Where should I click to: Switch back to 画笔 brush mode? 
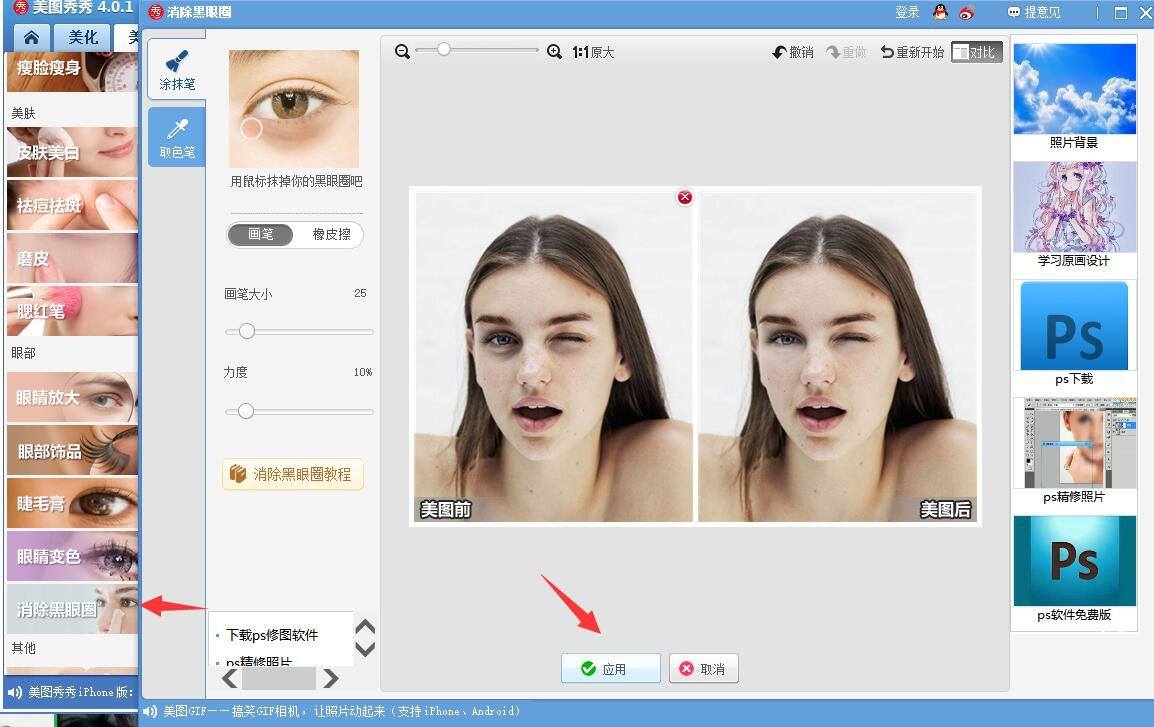click(261, 234)
